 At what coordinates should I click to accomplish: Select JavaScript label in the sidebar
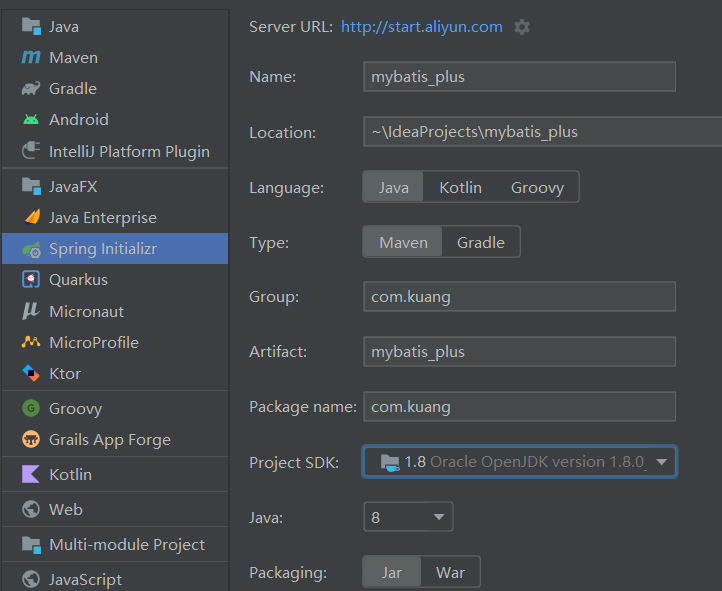coord(86,579)
